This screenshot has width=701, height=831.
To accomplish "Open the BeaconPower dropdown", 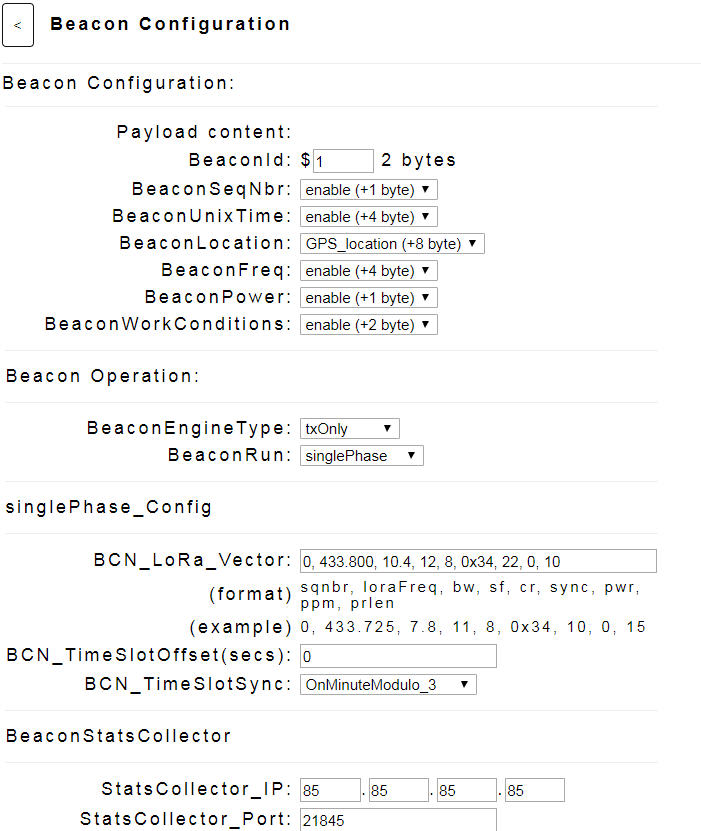I will pyautogui.click(x=369, y=298).
